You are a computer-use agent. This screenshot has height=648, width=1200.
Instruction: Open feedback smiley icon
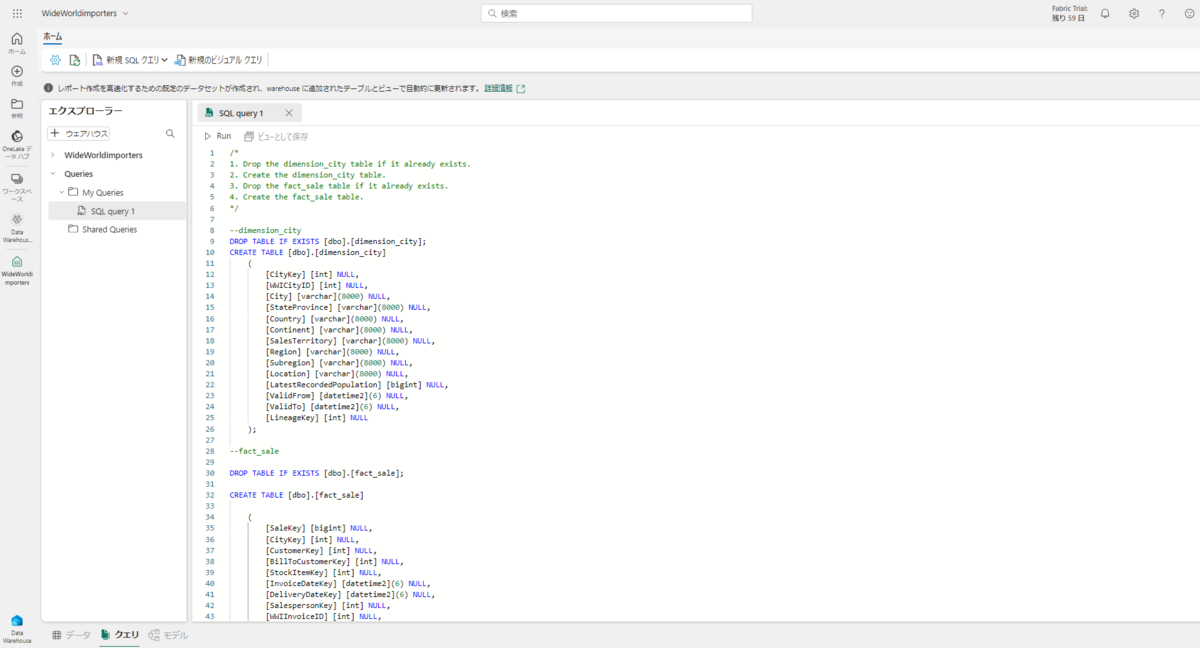[x=1189, y=13]
